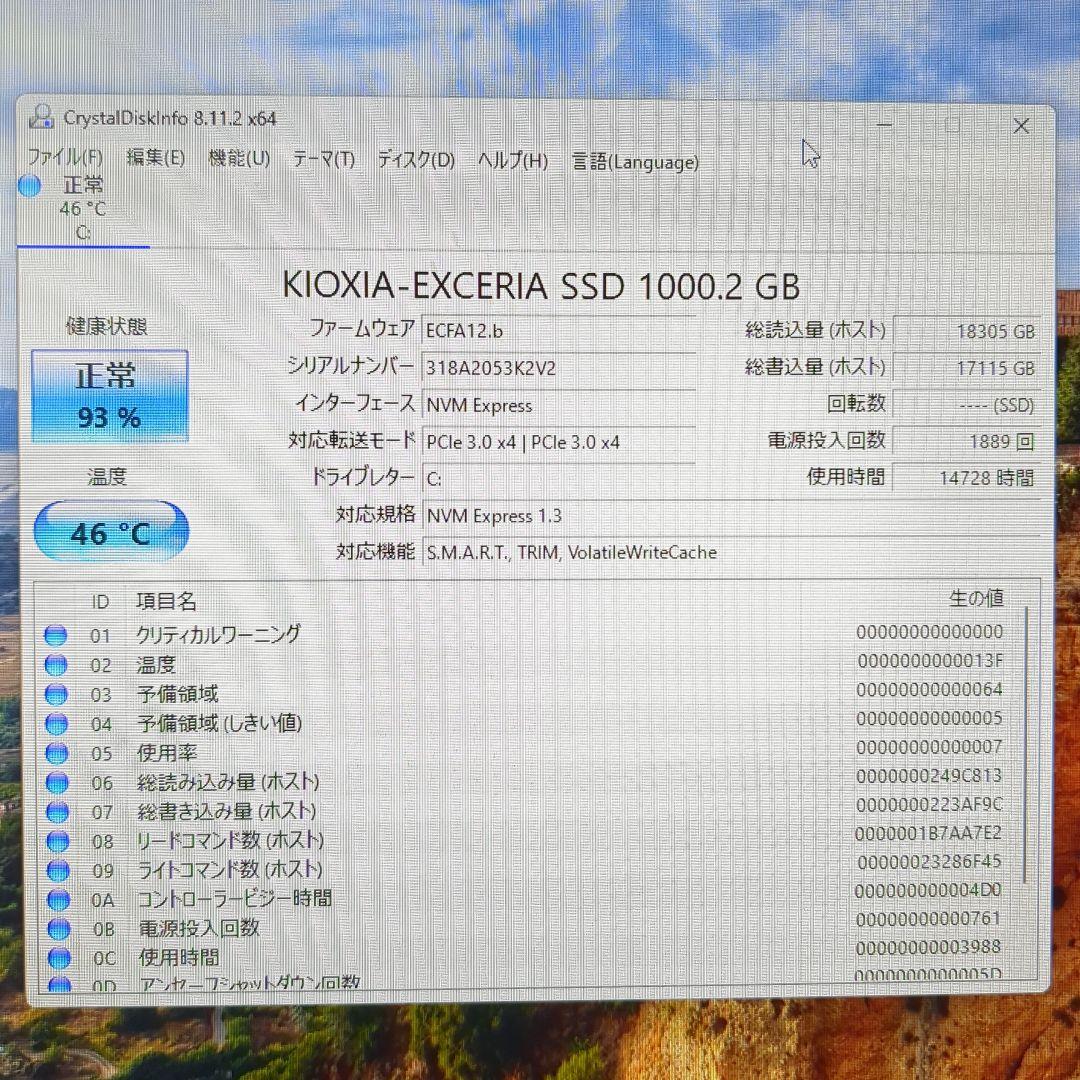The width and height of the screenshot is (1080, 1080).
Task: Click the status icon for 総読み込み量 (ホスト)
Action: point(56,782)
